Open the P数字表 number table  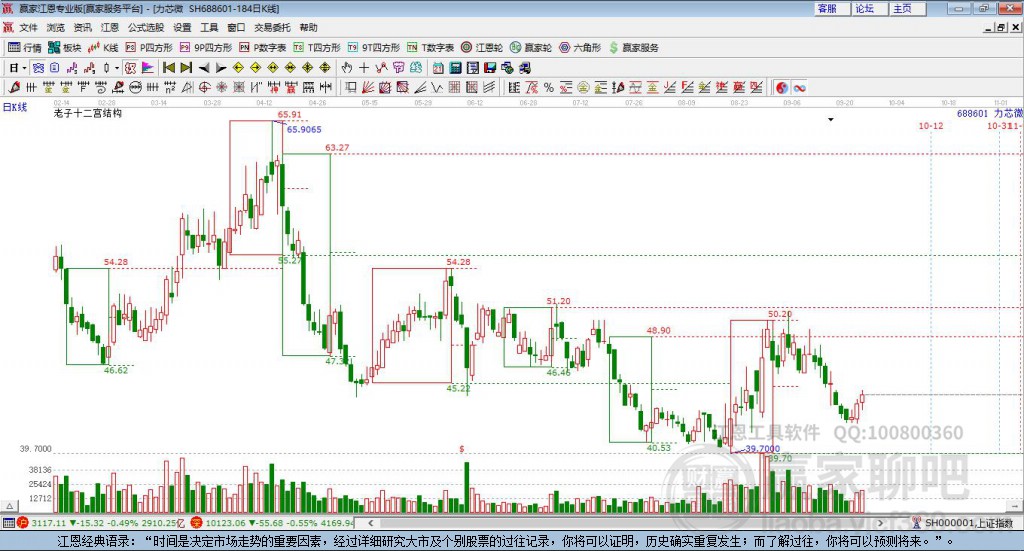(x=263, y=48)
